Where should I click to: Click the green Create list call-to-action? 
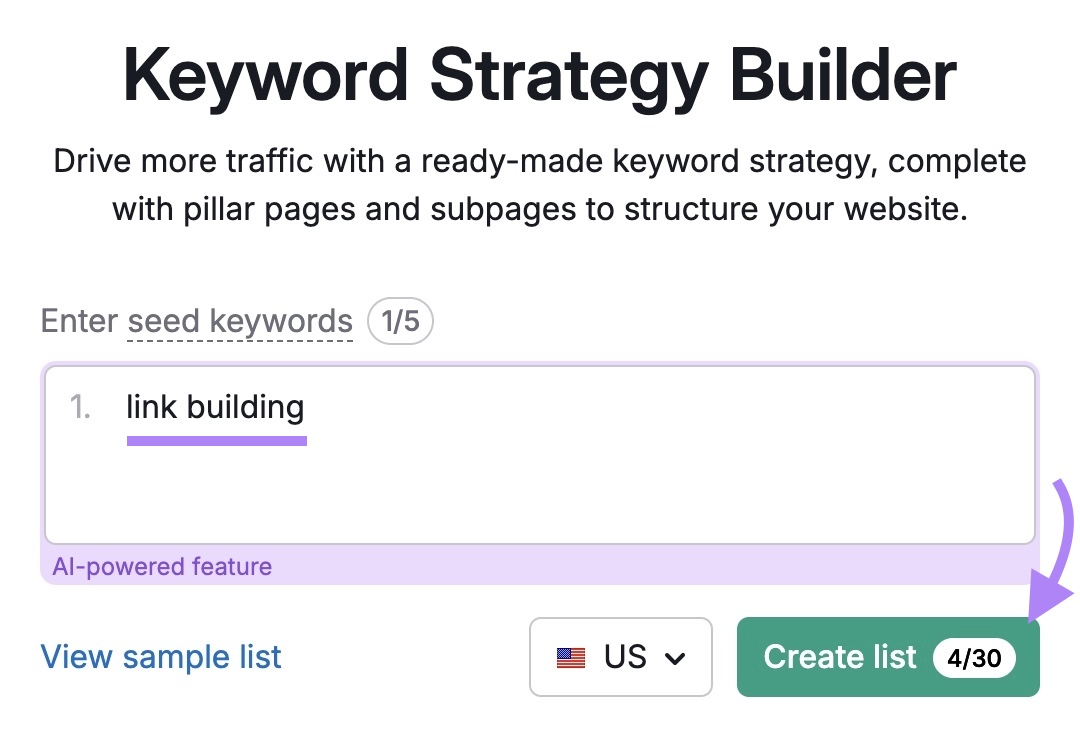[x=840, y=657]
